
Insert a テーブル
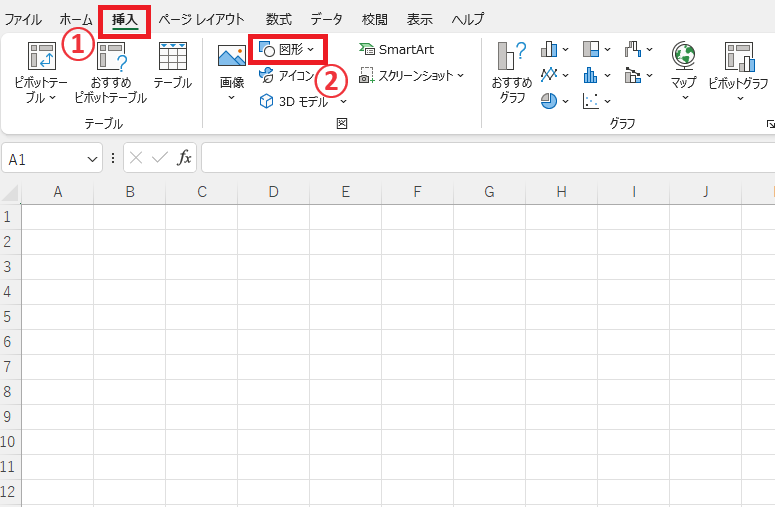click(x=172, y=65)
